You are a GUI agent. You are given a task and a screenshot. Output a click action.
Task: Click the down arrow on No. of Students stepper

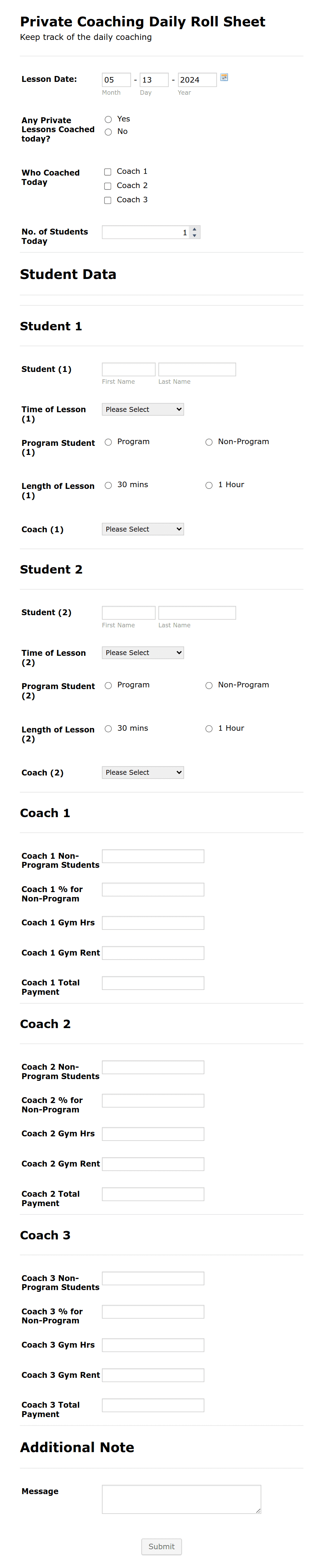coord(194,235)
